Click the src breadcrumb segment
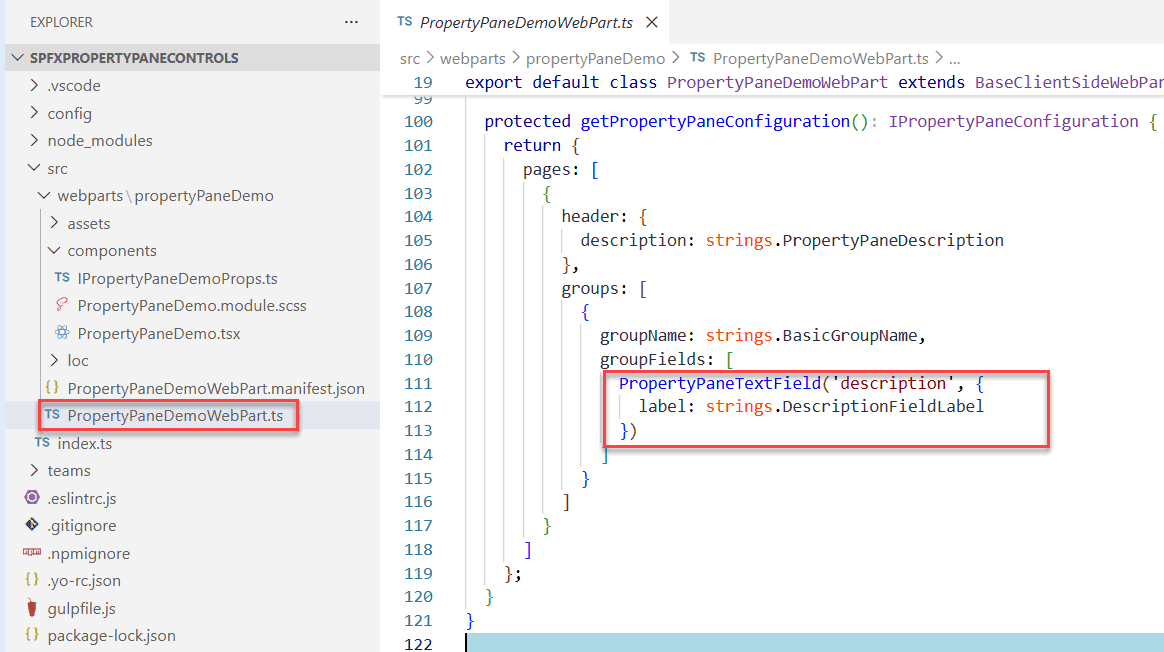Screen dimensions: 1164x652 point(410,59)
